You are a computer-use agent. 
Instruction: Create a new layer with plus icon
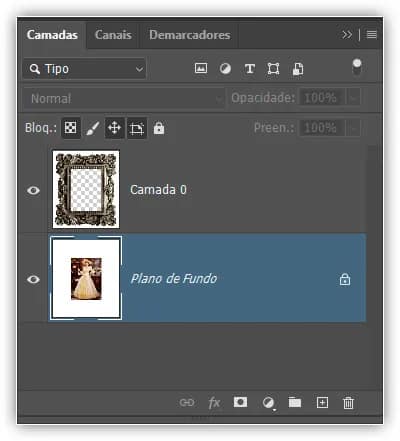coord(322,403)
